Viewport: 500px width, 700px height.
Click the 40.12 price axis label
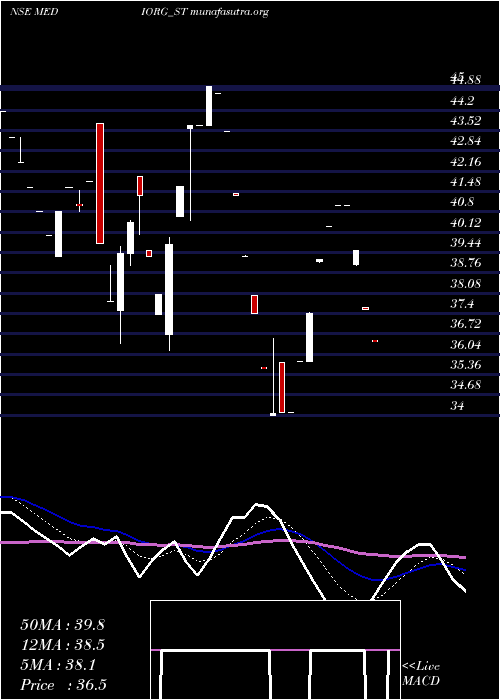pos(466,223)
